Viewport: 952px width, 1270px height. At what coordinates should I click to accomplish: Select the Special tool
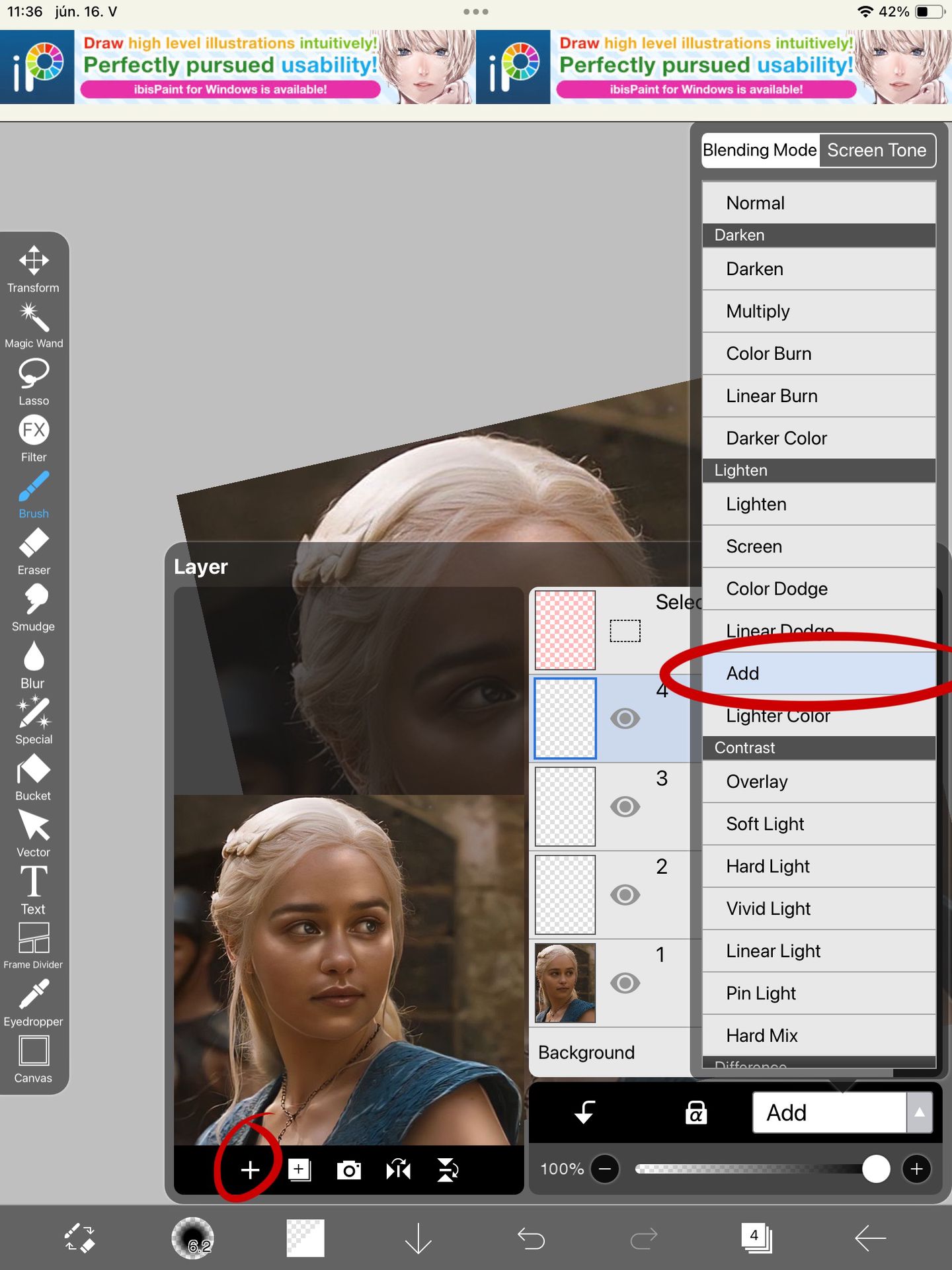[34, 721]
